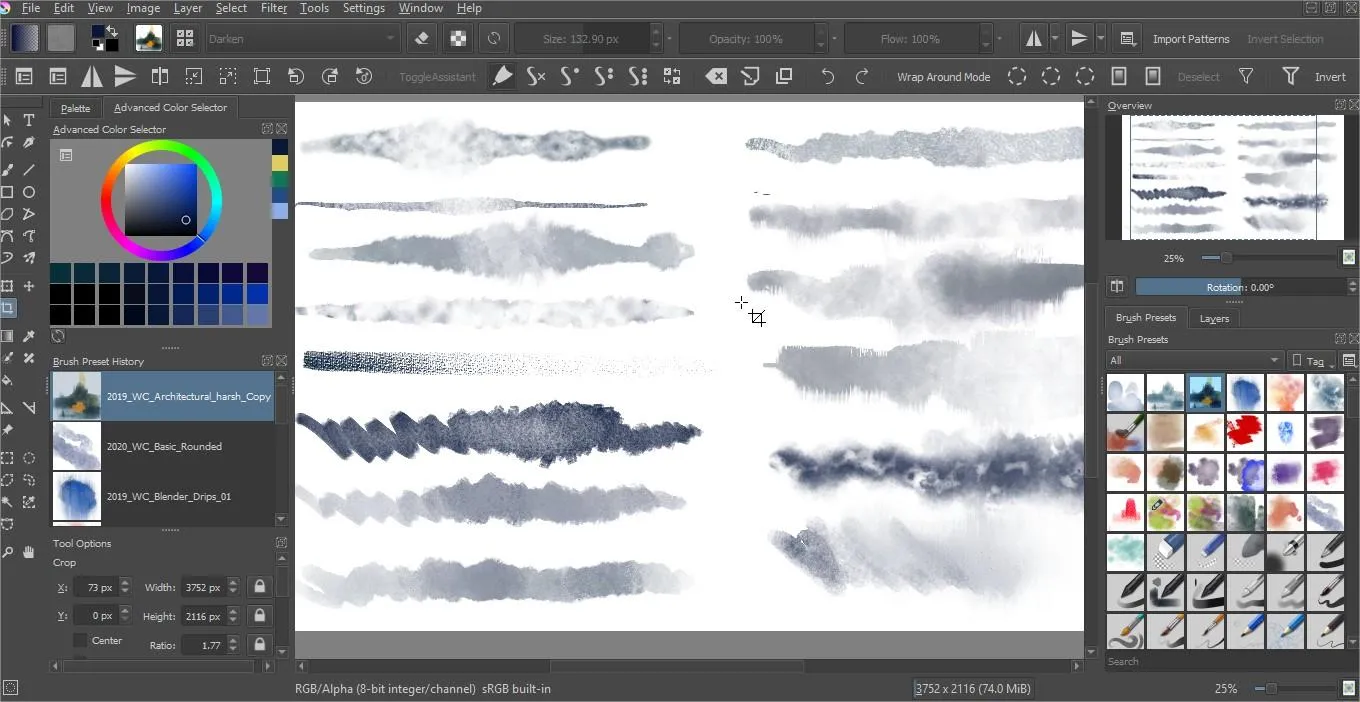
Task: Expand vertical mirror options arrow
Action: point(1100,39)
